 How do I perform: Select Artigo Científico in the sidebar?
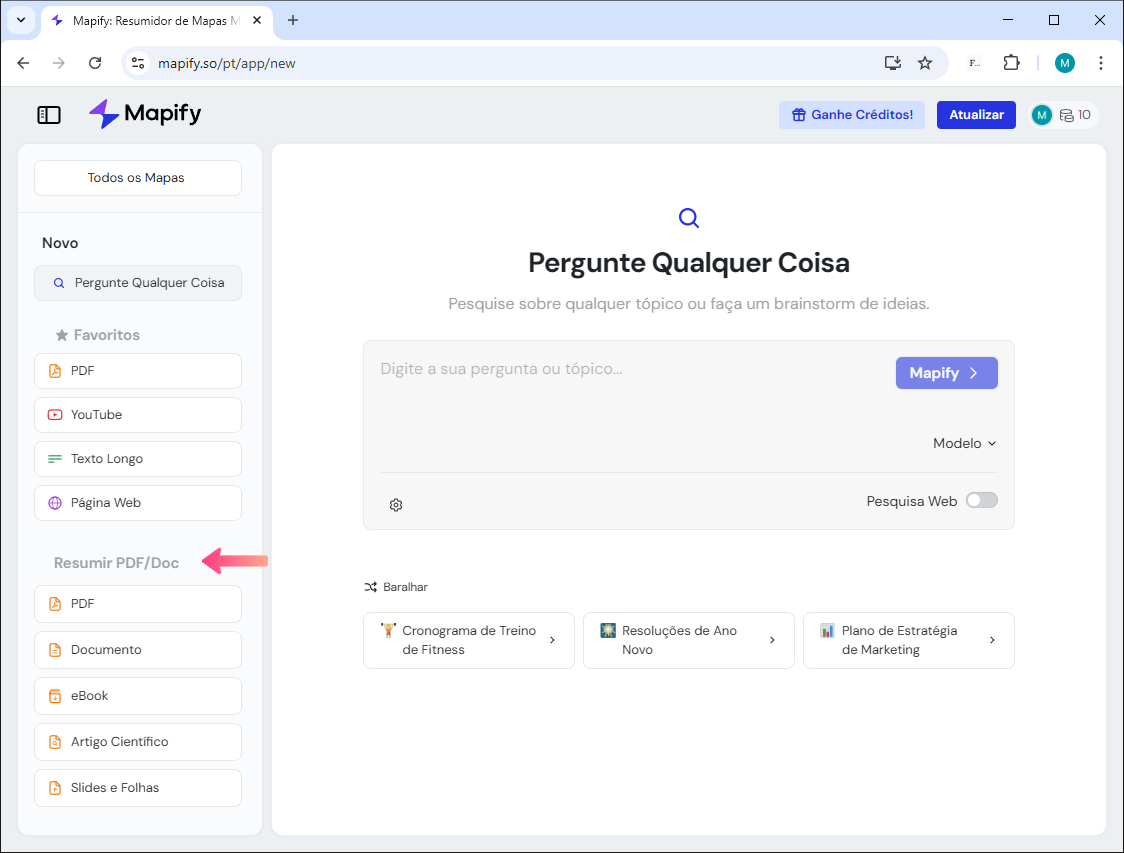(x=138, y=741)
